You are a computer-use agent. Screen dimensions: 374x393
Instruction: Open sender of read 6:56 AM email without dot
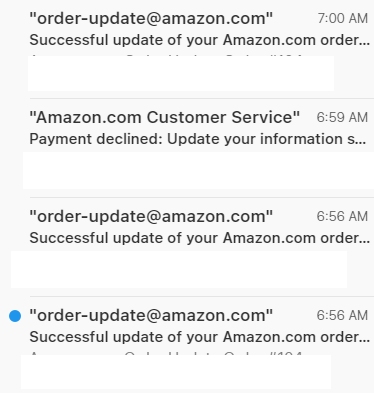(x=151, y=216)
